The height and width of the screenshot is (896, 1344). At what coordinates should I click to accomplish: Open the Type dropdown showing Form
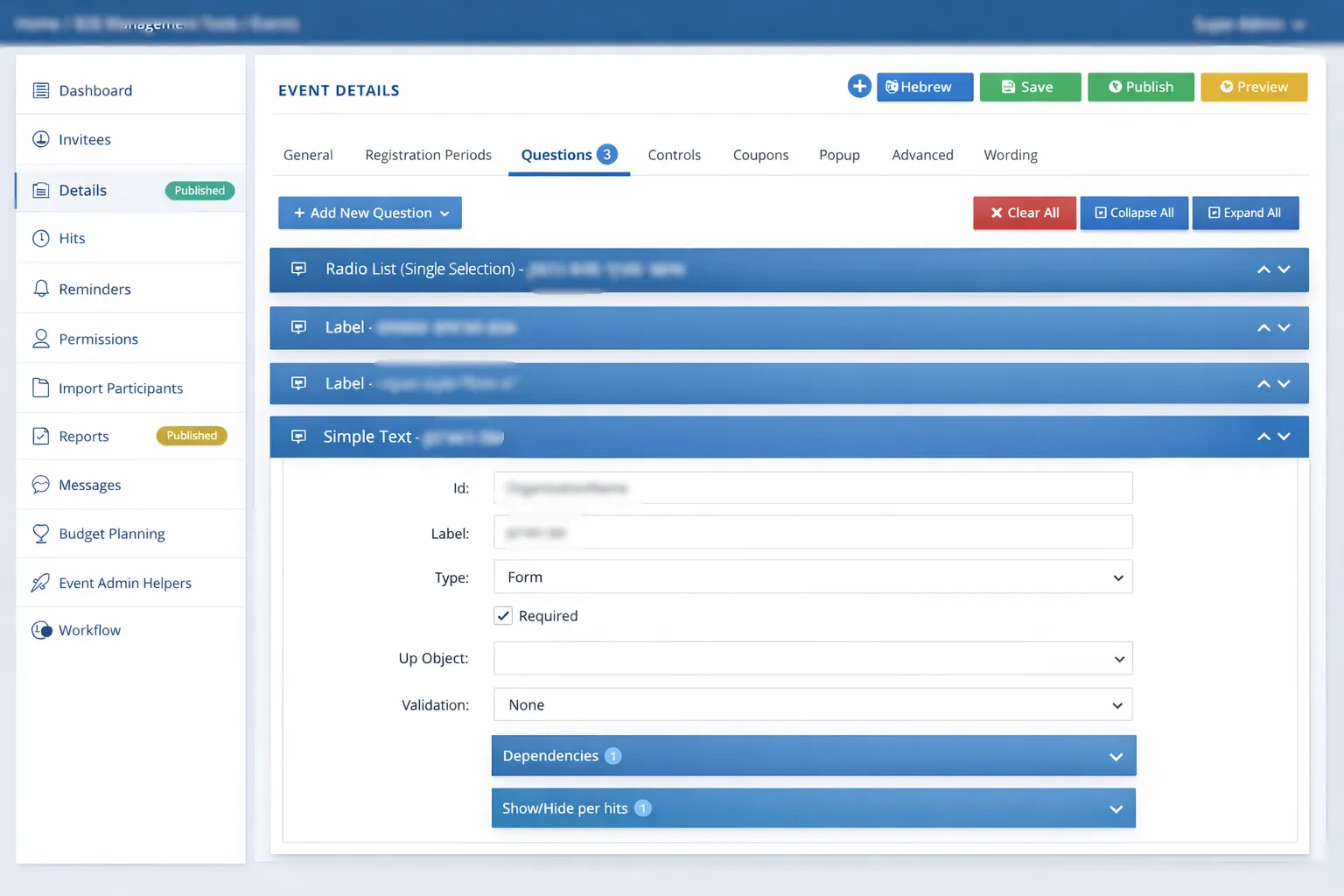pyautogui.click(x=813, y=577)
